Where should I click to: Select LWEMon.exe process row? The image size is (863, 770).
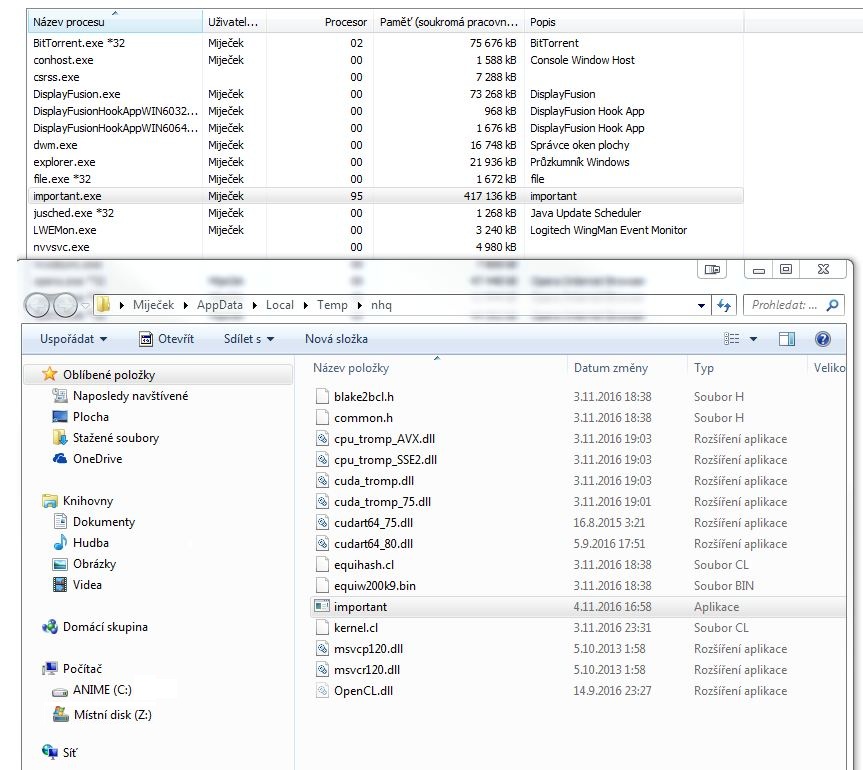(x=386, y=230)
